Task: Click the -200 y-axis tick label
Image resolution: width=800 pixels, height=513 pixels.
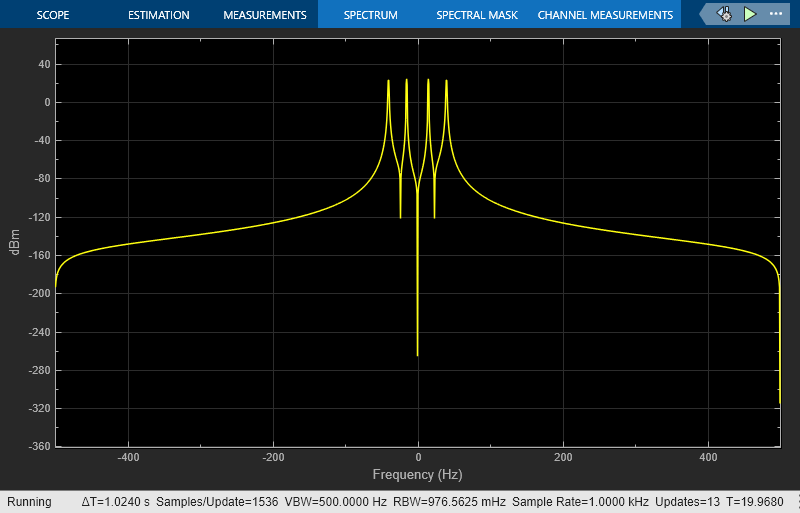Action: pyautogui.click(x=39, y=294)
